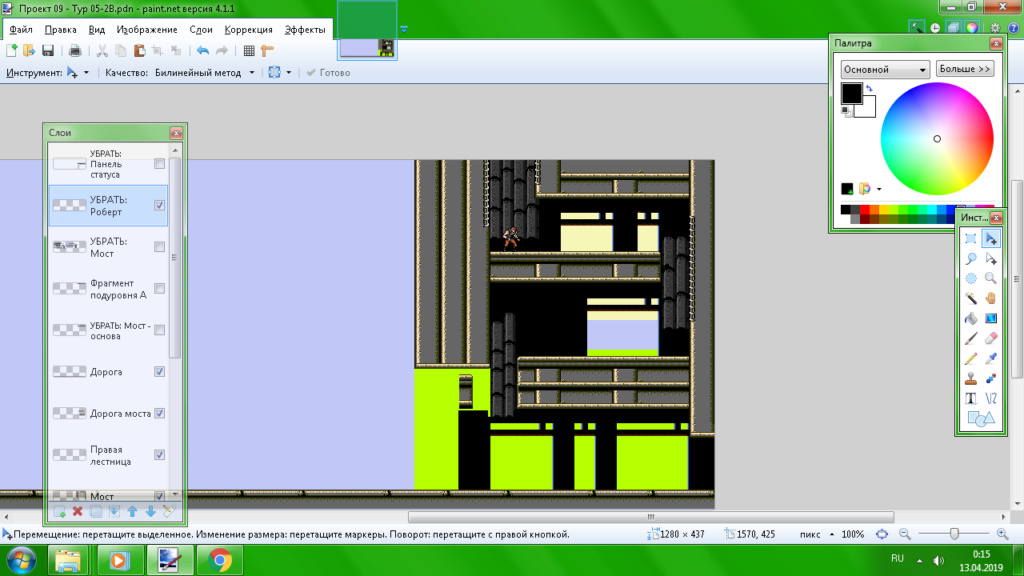Show the 'УБРАТЬ: Мост' layer

tap(159, 247)
